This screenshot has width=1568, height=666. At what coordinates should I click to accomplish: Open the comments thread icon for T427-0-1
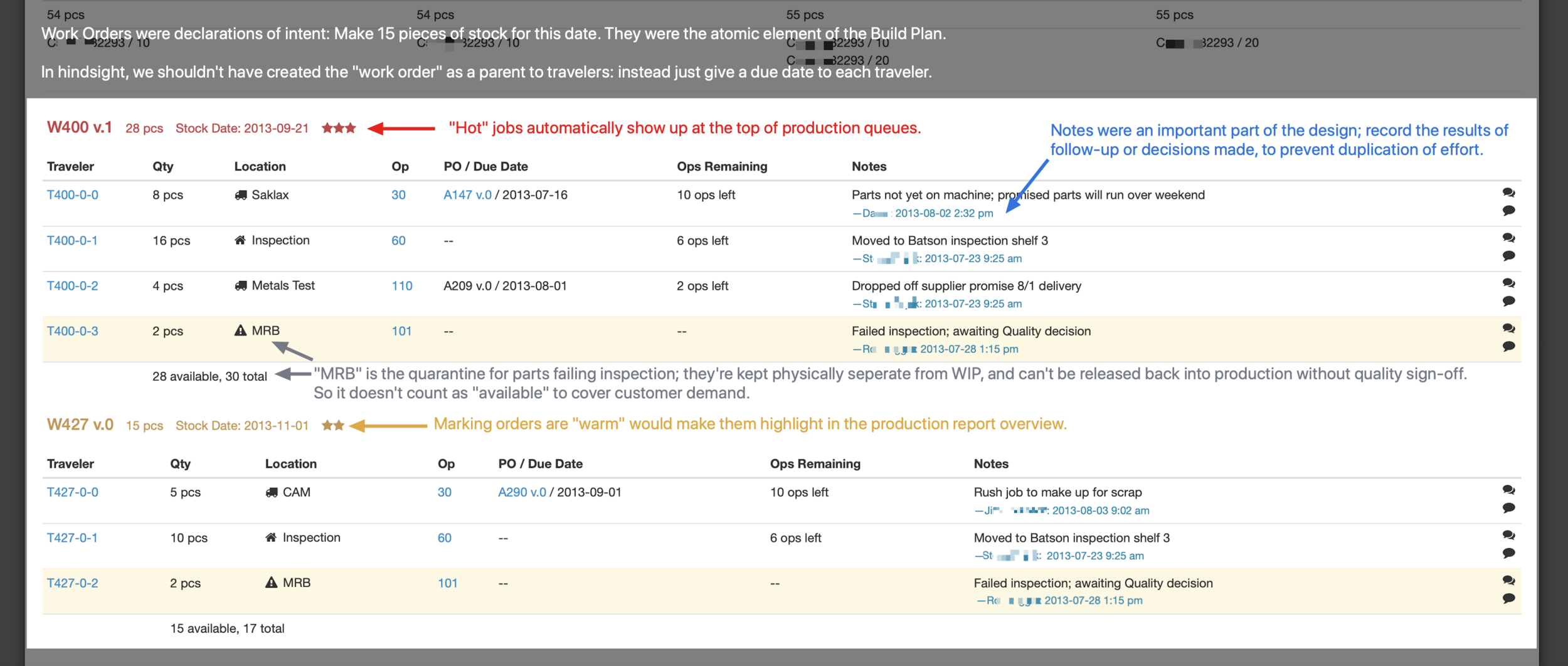click(1508, 535)
